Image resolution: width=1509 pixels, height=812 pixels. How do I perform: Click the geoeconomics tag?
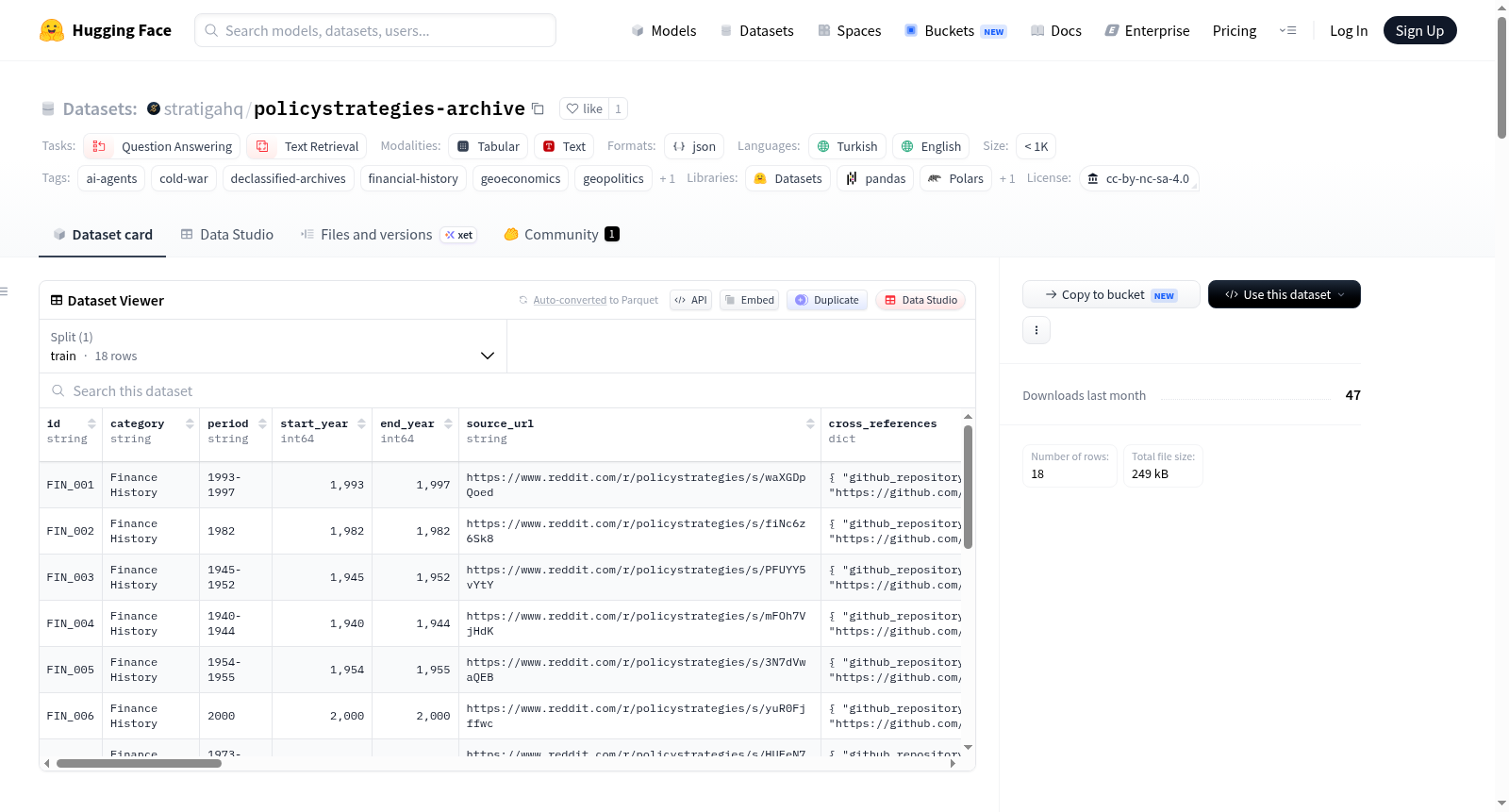point(521,178)
